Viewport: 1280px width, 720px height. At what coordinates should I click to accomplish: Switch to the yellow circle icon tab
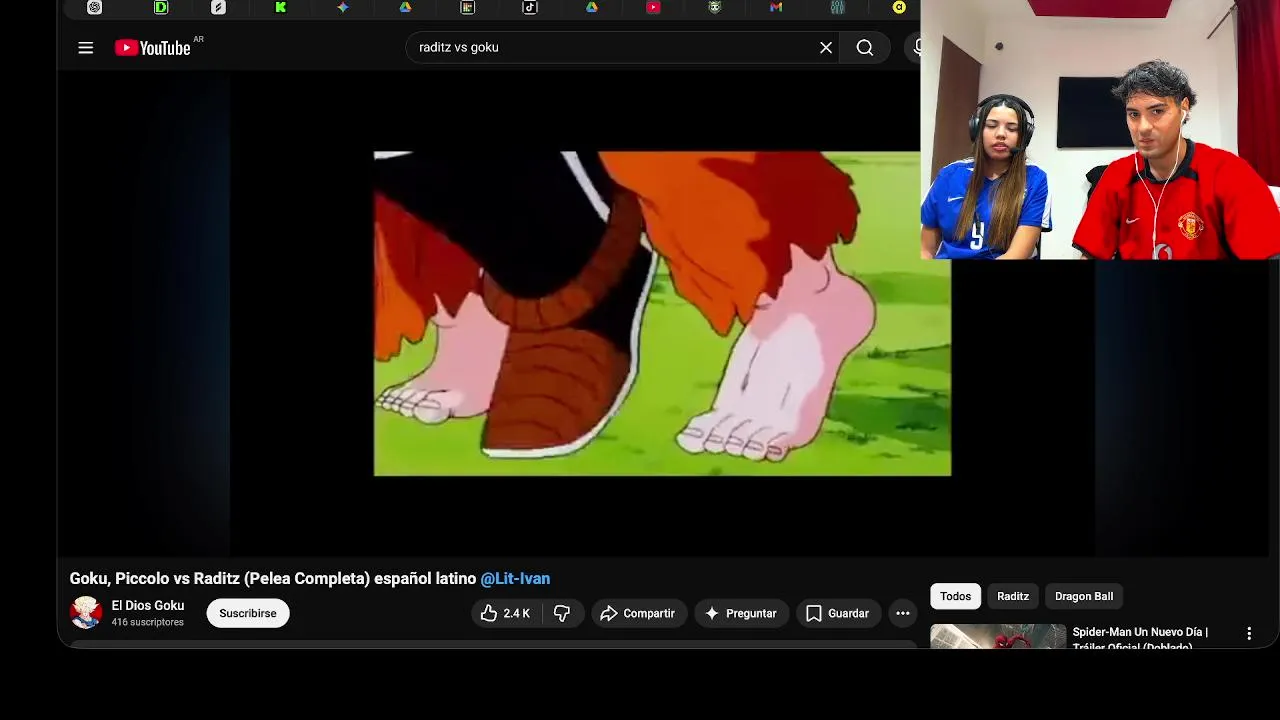click(x=899, y=7)
